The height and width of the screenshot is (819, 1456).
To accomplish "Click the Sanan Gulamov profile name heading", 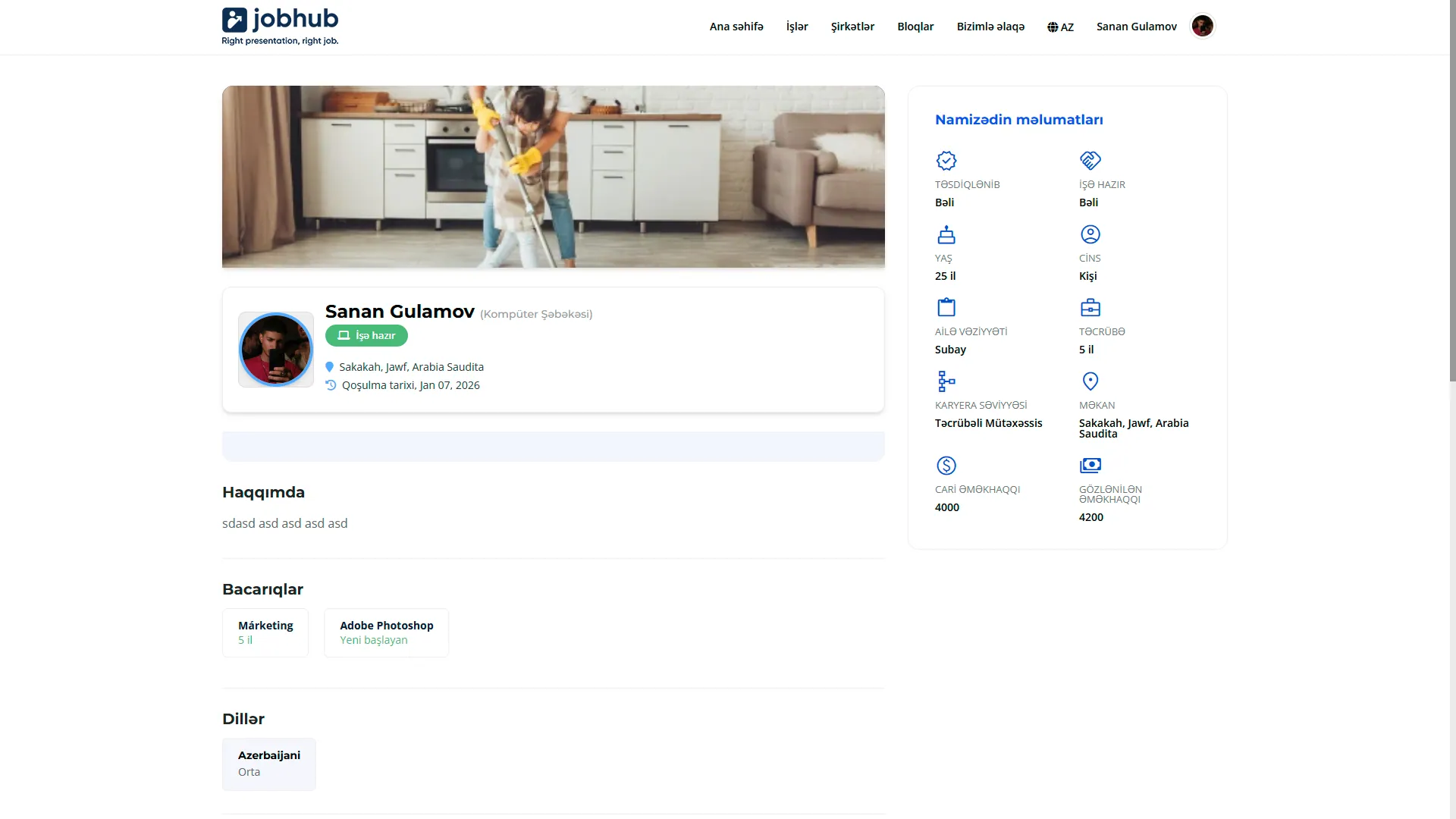I will click(x=400, y=312).
